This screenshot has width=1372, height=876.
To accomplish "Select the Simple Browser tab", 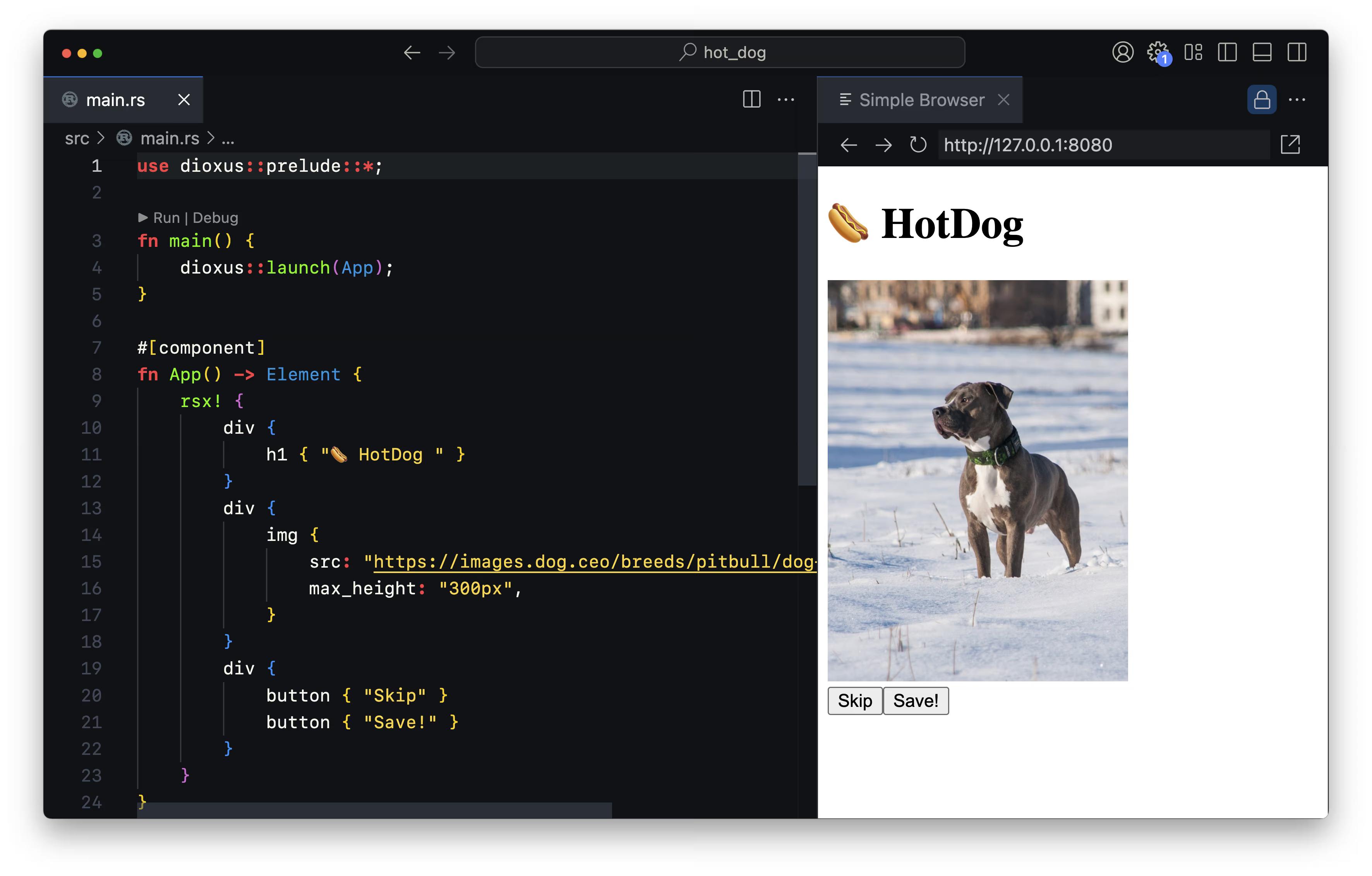I will pos(921,100).
